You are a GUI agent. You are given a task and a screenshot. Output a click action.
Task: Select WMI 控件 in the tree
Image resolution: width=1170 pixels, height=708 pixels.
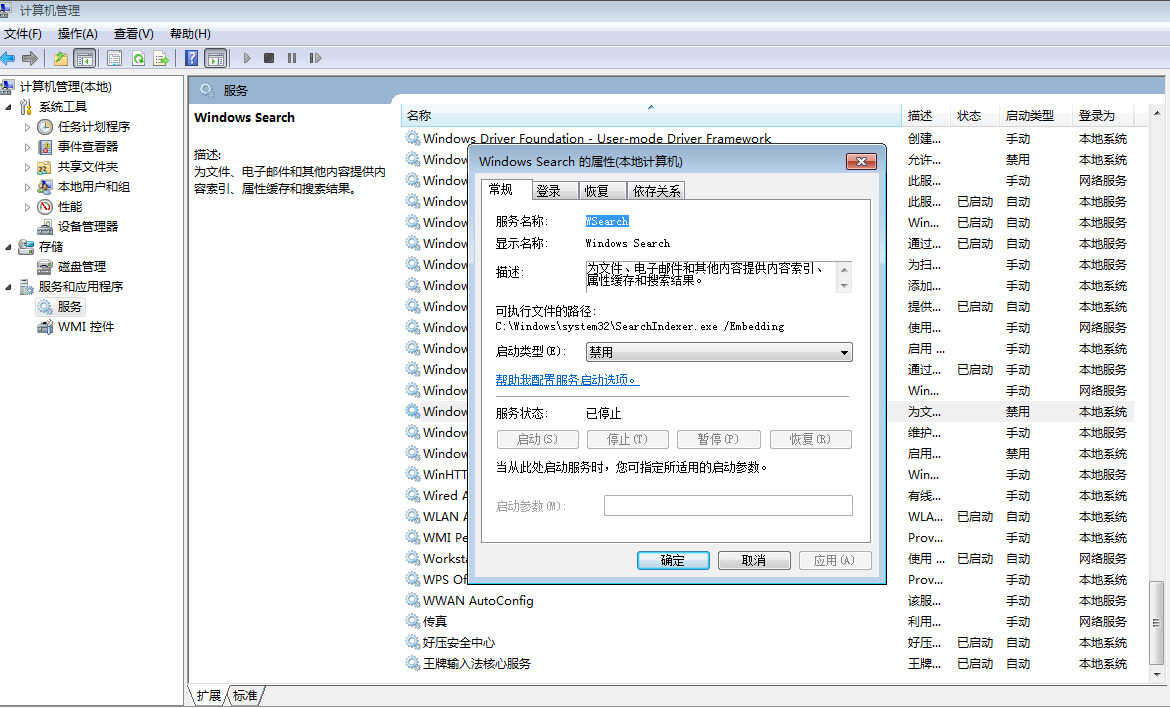tap(86, 327)
